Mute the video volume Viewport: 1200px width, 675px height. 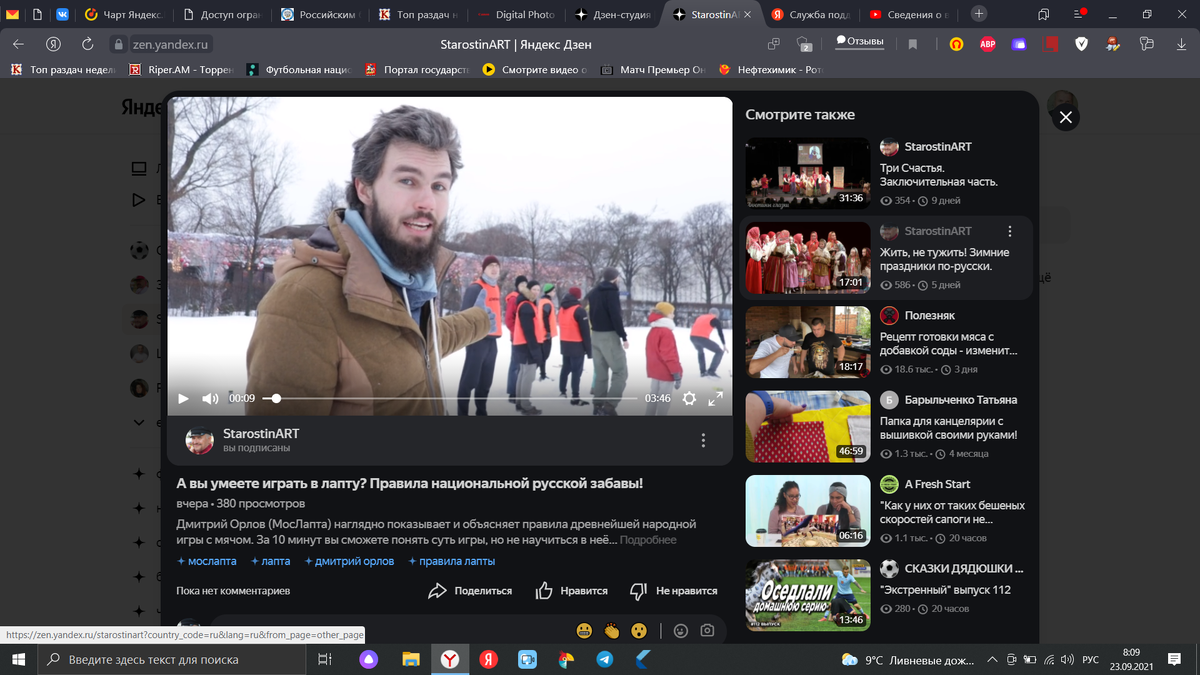pos(210,398)
